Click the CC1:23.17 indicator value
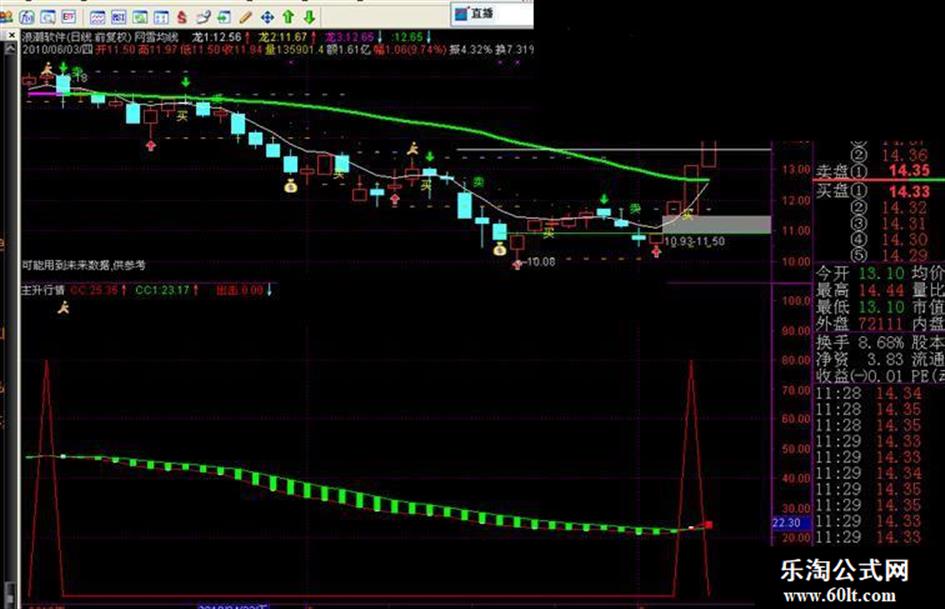Screen dimensions: 945x609 point(163,290)
